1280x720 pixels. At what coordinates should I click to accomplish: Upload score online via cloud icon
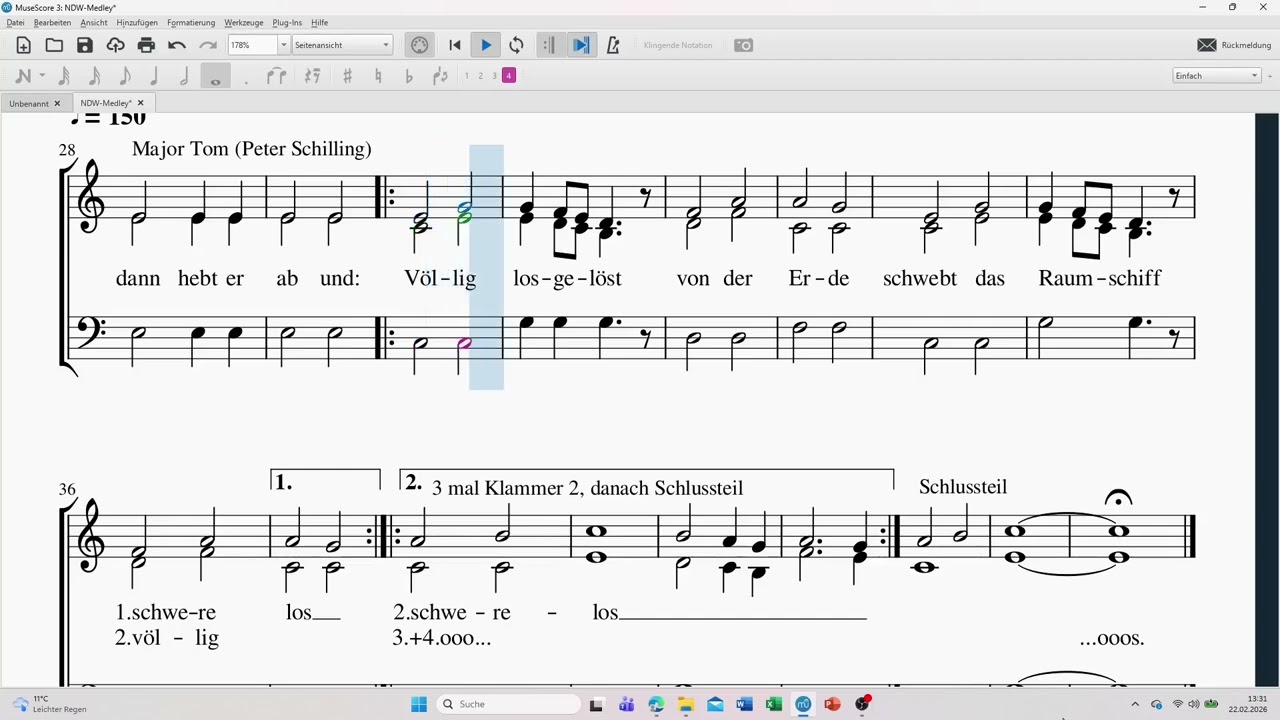click(116, 45)
